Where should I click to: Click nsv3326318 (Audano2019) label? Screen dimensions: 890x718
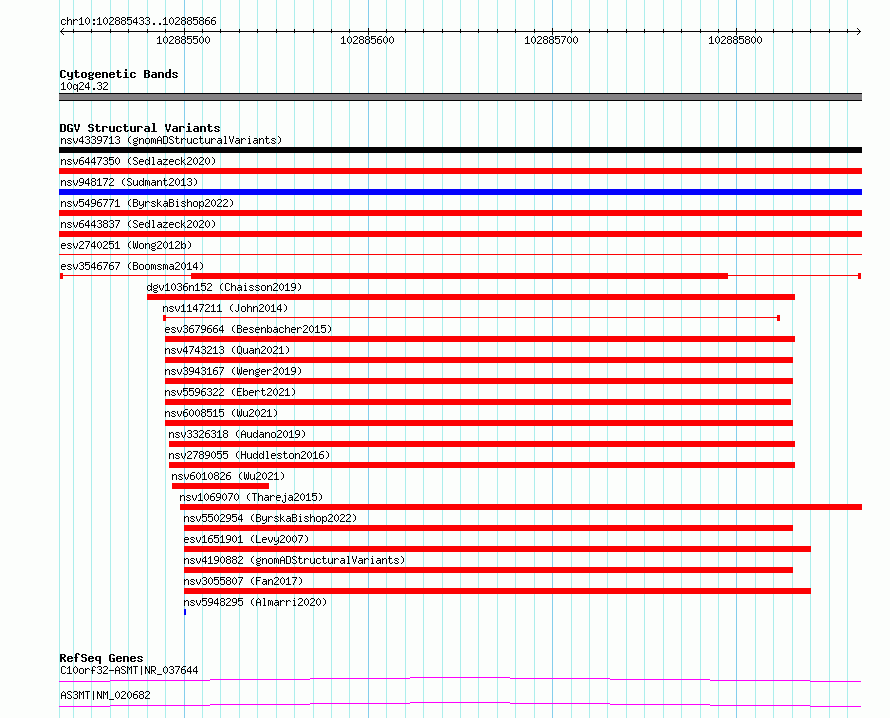click(x=237, y=434)
